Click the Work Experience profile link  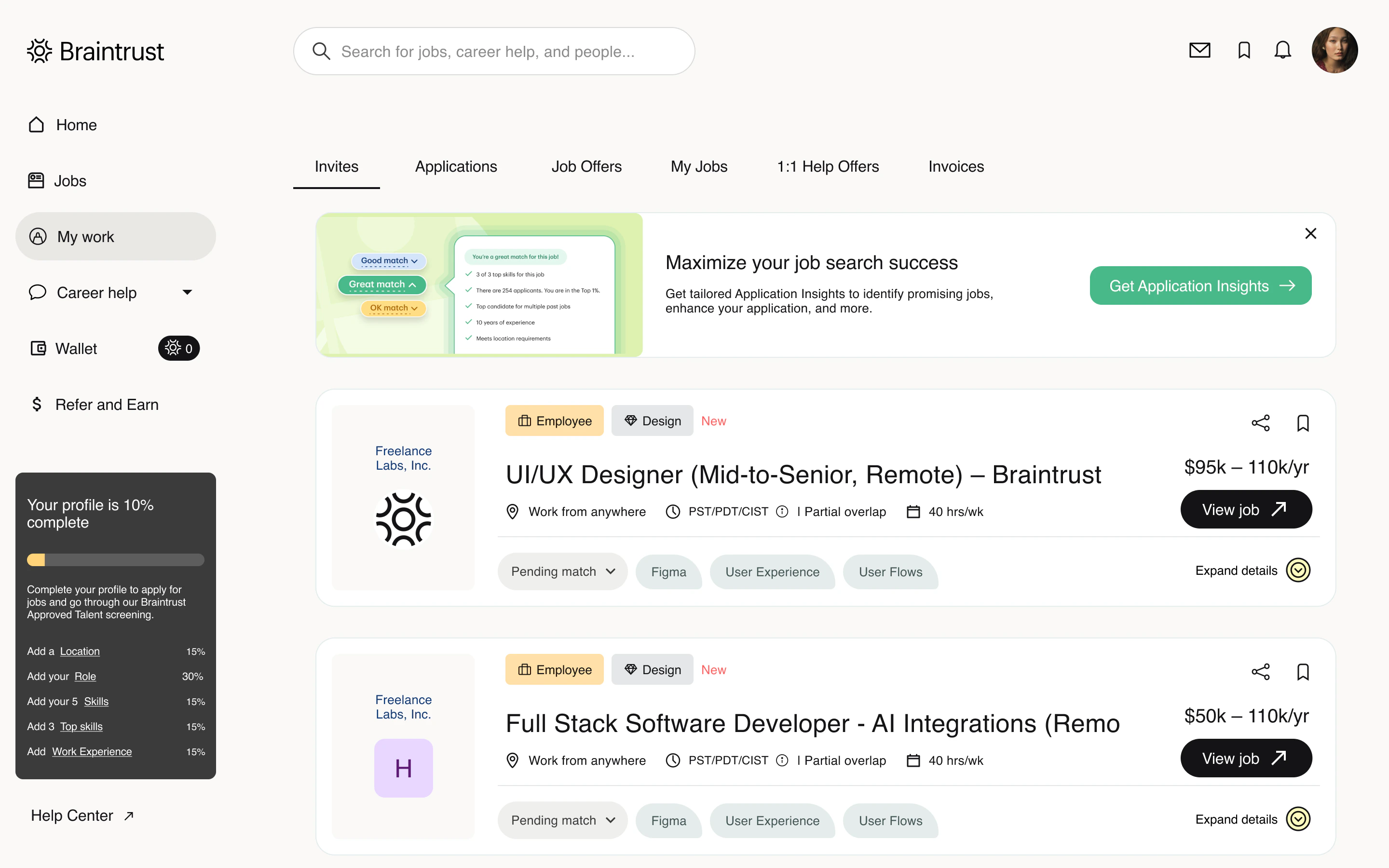coord(92,751)
